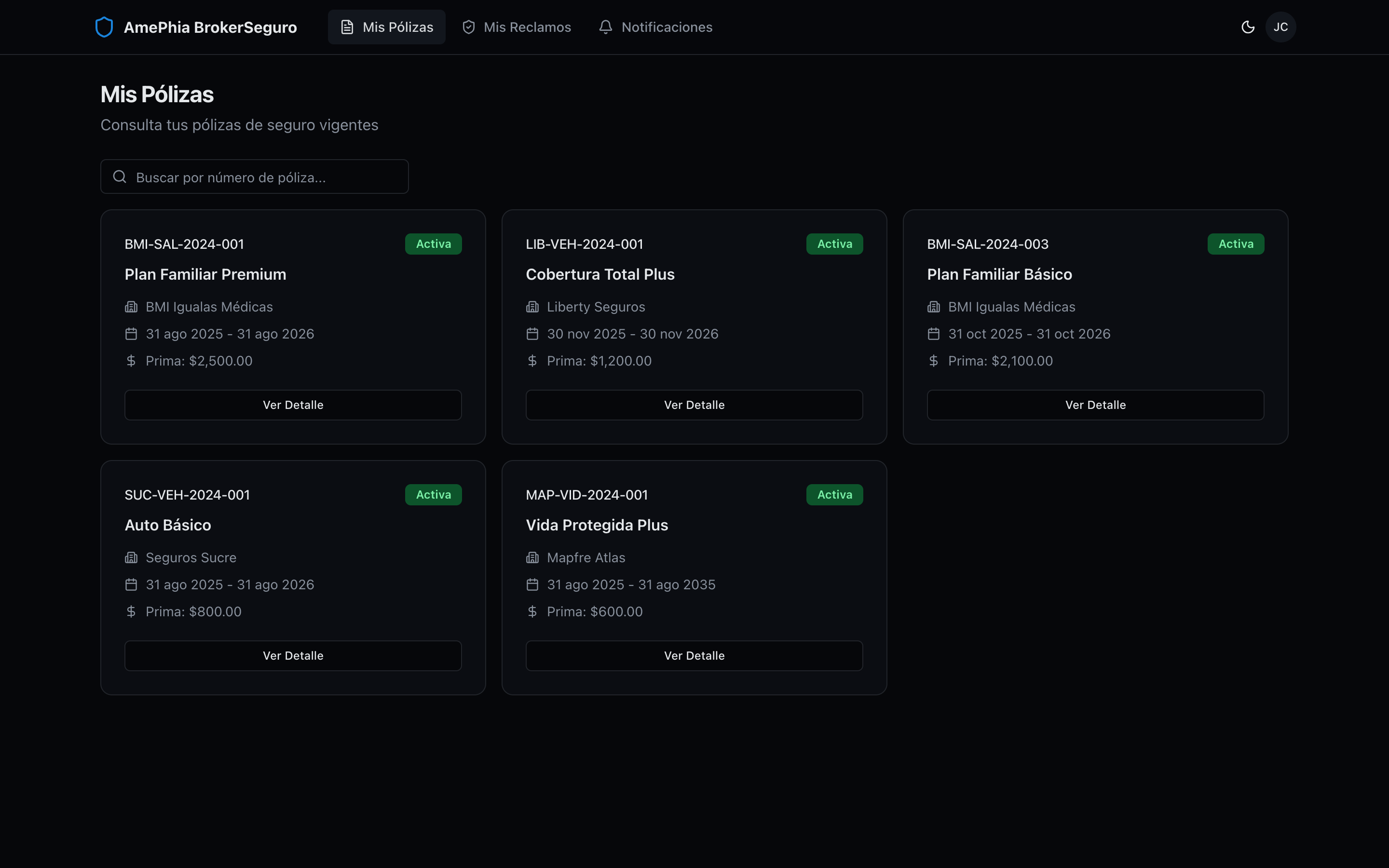Click the building icon next to Seguros Sucre

[131, 558]
